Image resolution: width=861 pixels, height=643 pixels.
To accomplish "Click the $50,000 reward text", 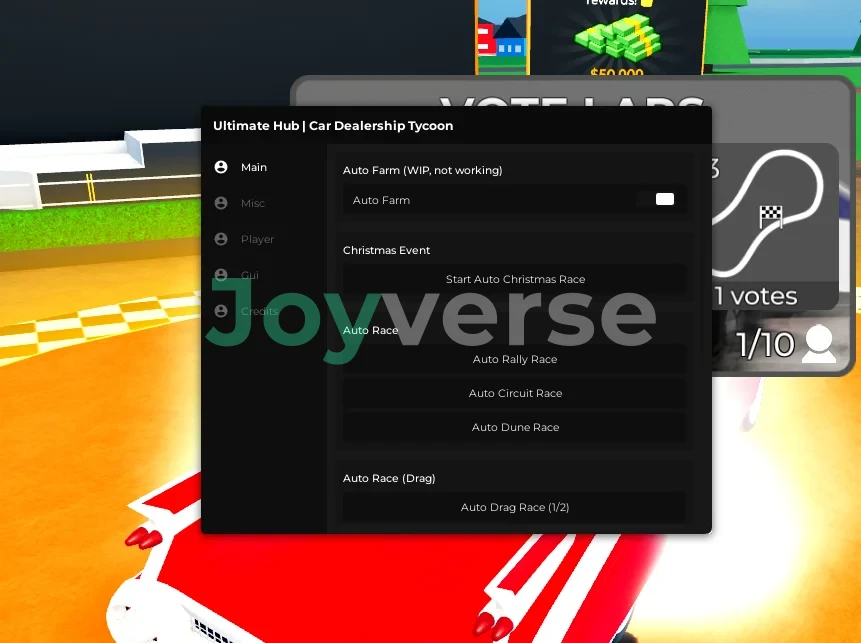I will [616, 73].
